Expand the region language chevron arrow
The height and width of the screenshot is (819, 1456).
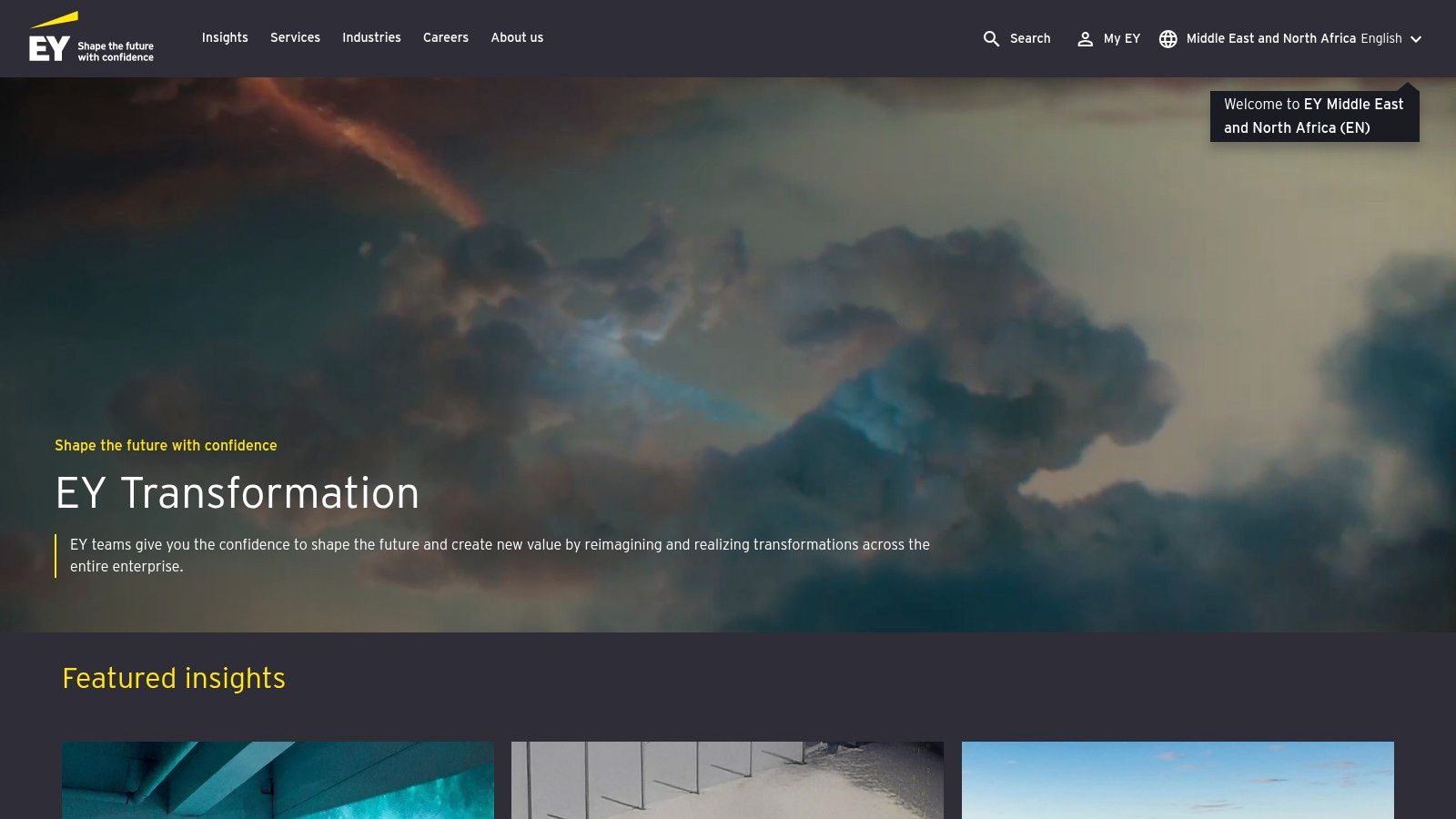pos(1416,39)
